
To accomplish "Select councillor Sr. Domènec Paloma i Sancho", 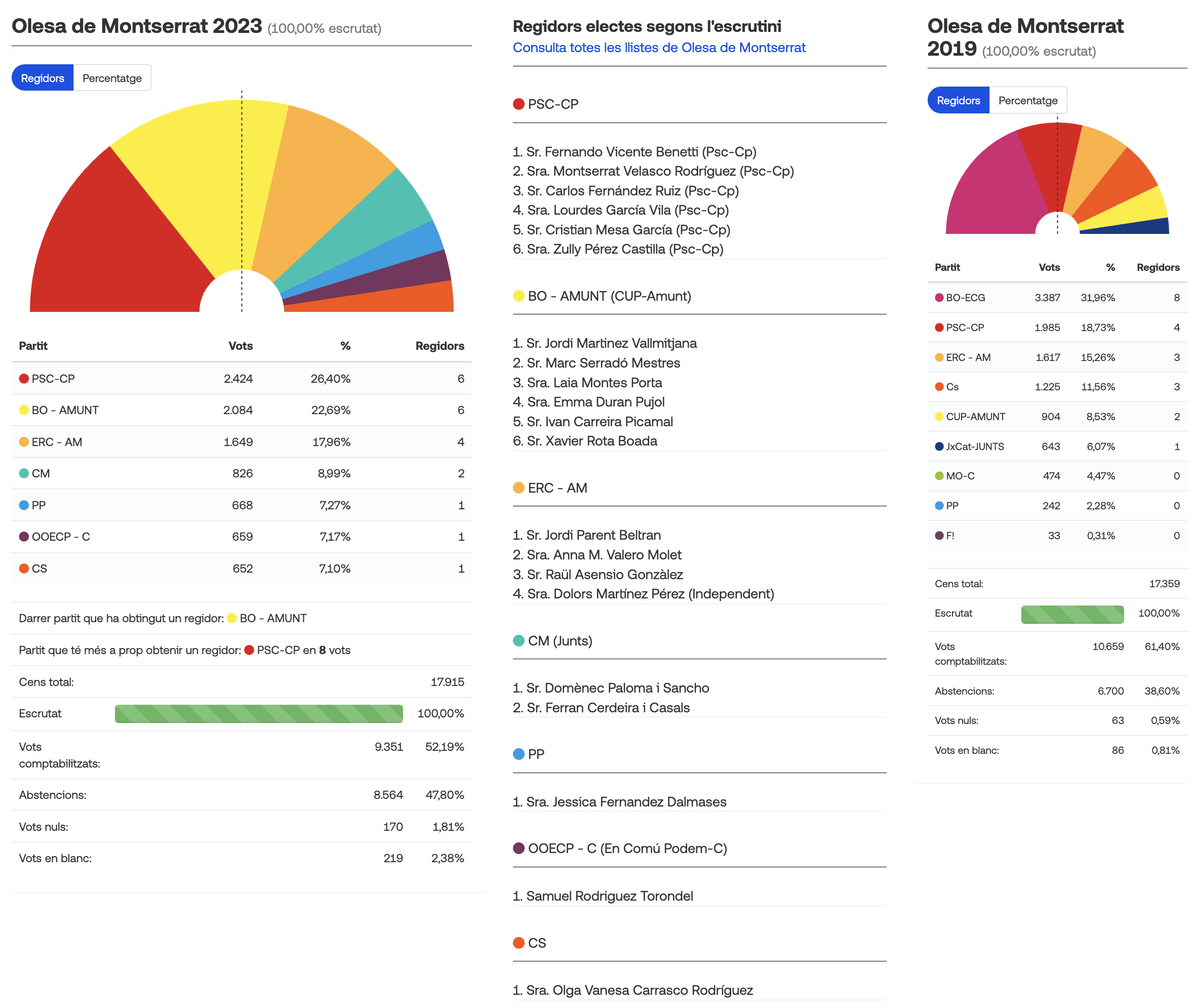I will click(611, 688).
